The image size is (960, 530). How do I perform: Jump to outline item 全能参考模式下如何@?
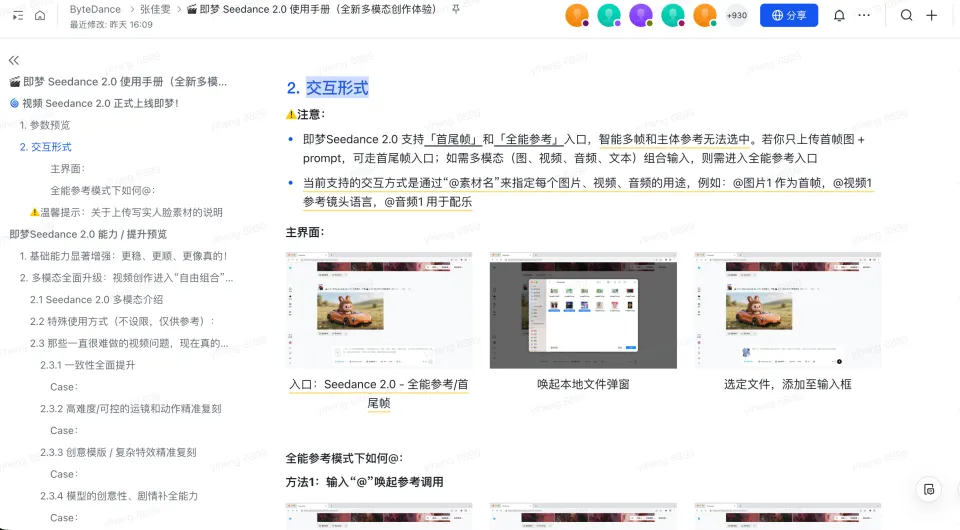pyautogui.click(x=102, y=190)
